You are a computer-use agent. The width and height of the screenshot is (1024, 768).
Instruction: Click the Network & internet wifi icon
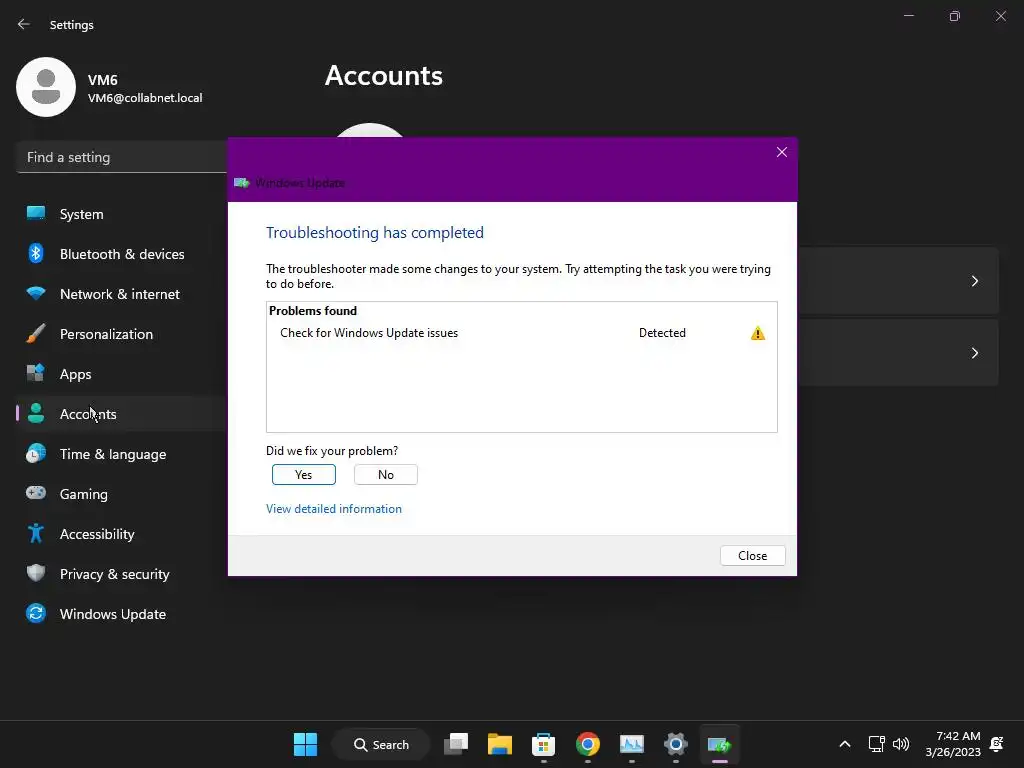tap(36, 293)
